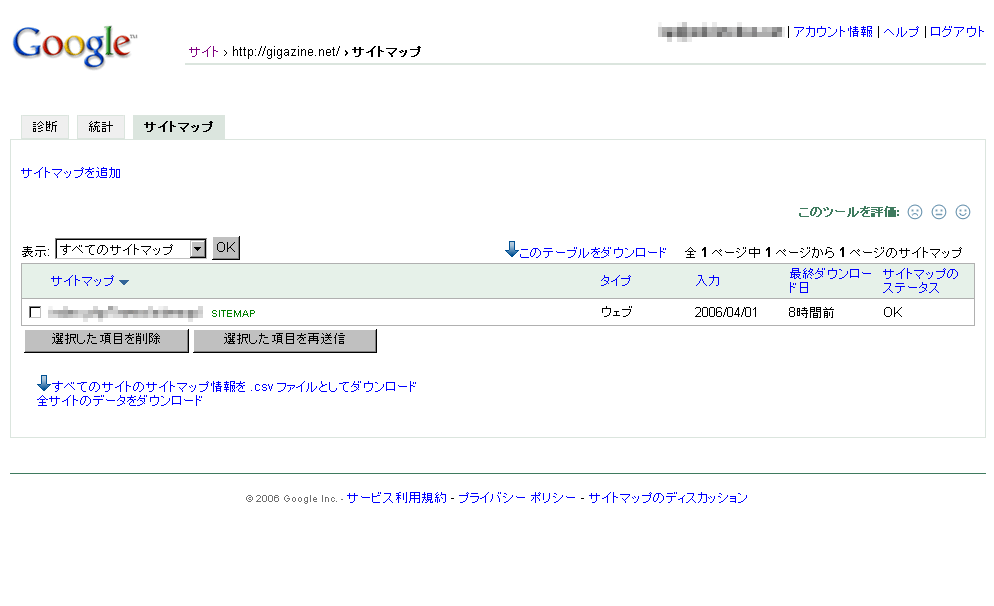Click the 選択した項目を再送信 button
The image size is (994, 606).
[x=285, y=340]
